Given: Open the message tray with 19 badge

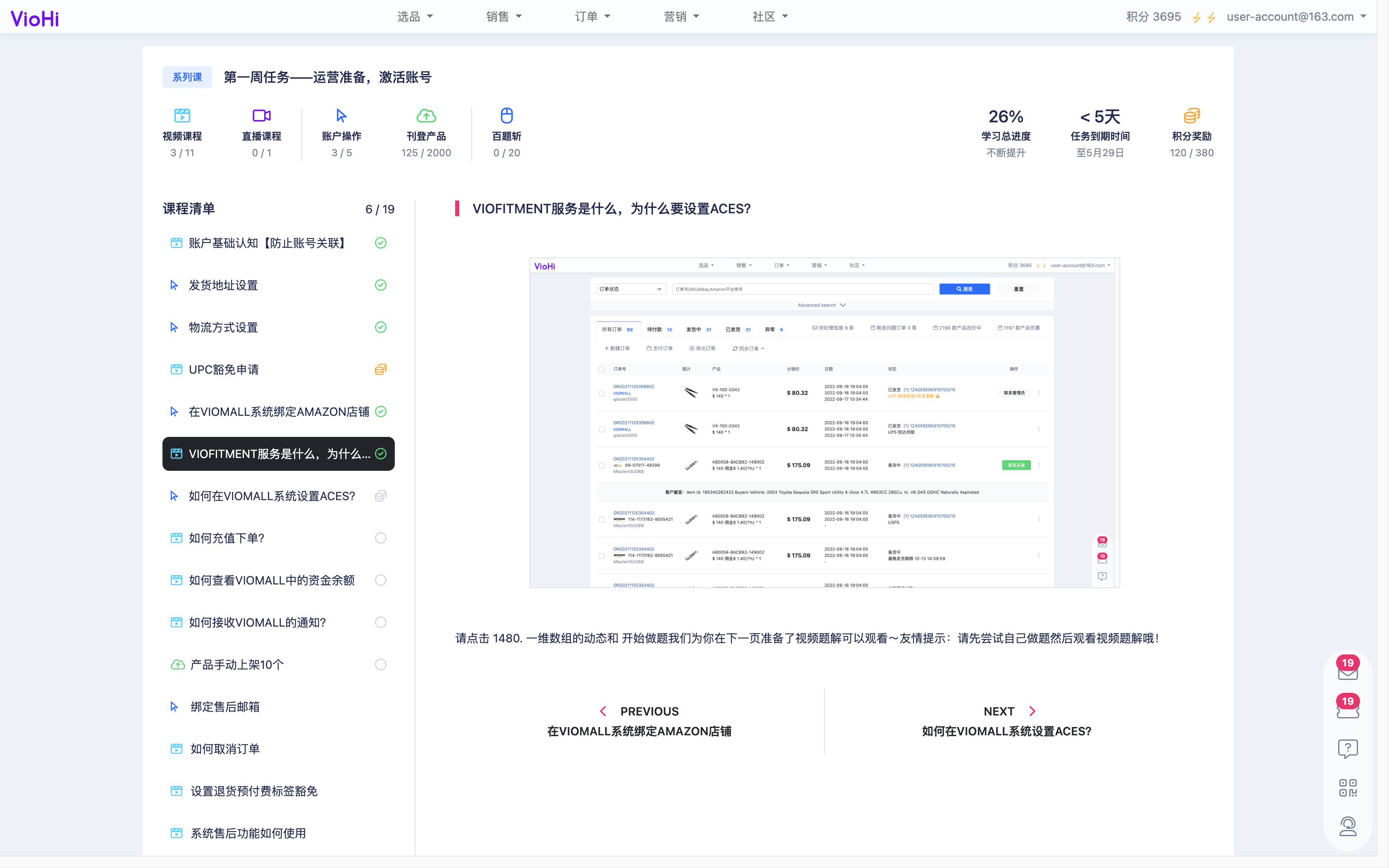Looking at the screenshot, I should [1348, 707].
